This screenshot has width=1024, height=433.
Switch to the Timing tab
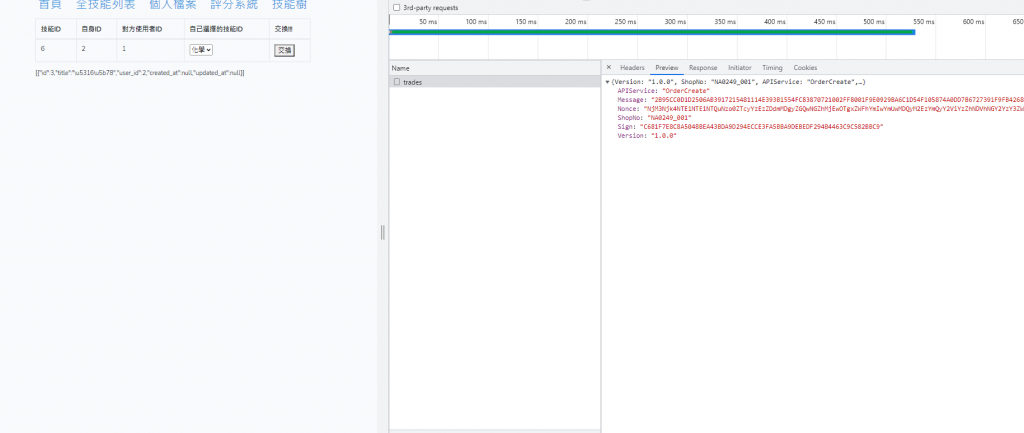[772, 68]
